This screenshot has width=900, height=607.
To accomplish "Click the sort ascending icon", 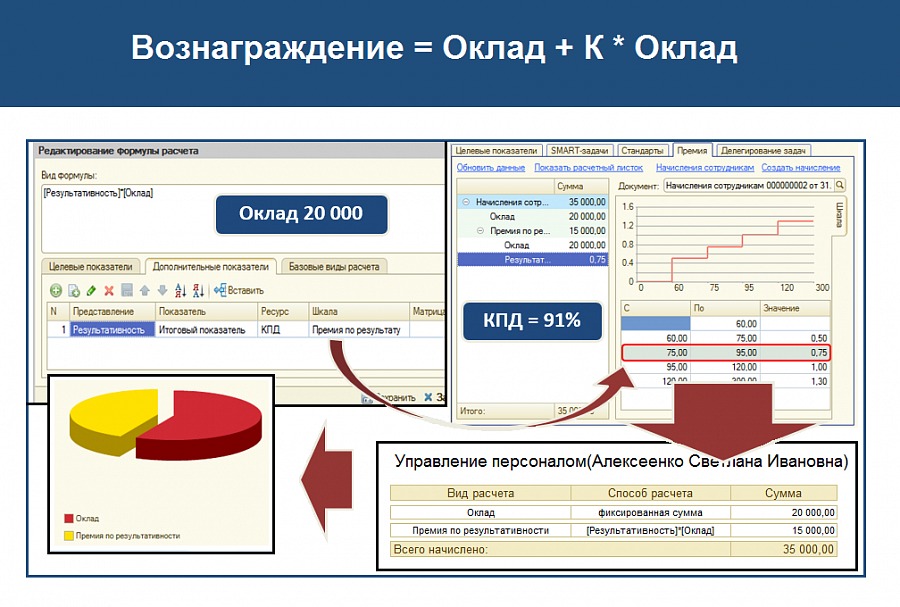I will 180,291.
